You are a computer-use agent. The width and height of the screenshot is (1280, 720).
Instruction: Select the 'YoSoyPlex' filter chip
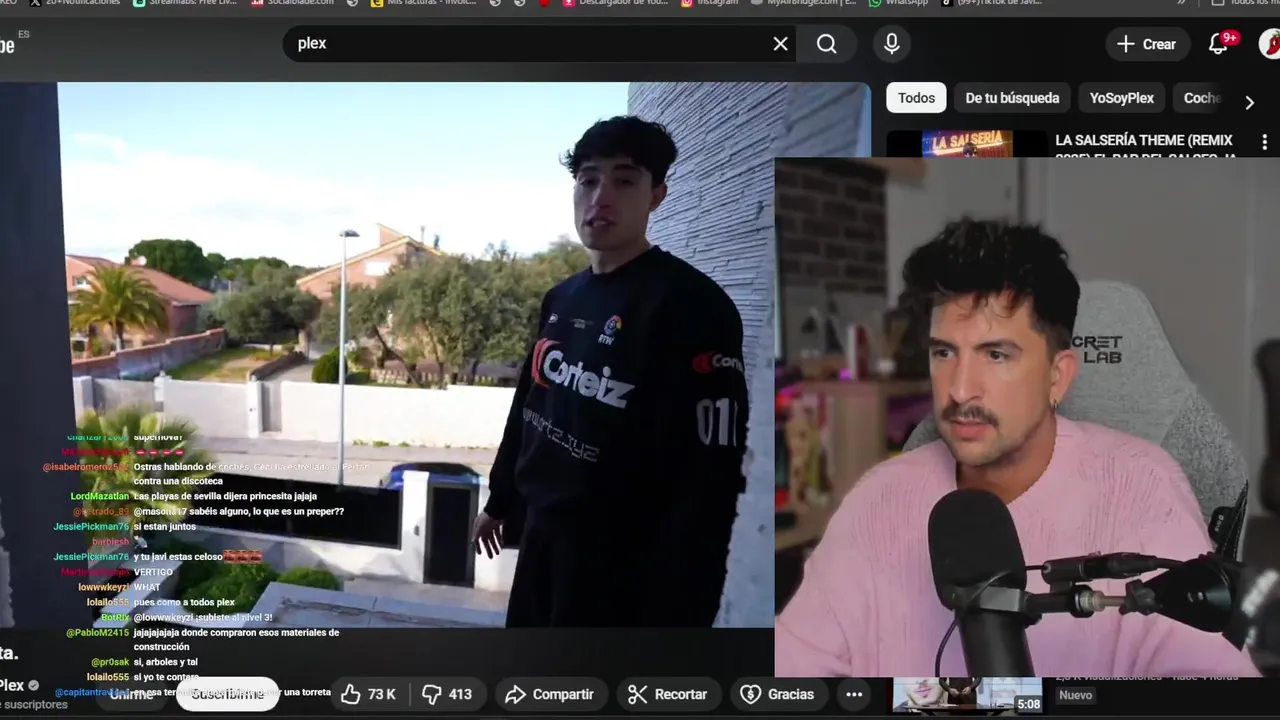(x=1121, y=98)
